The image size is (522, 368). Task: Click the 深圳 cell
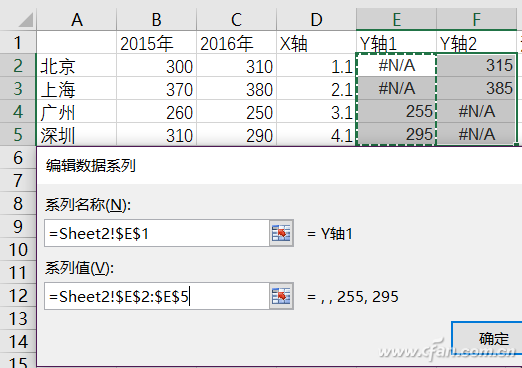coord(77,134)
